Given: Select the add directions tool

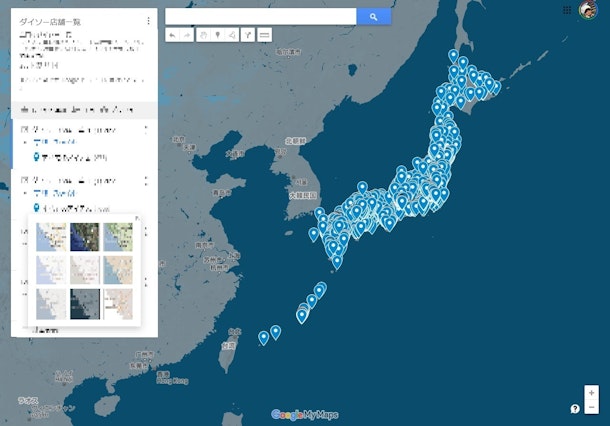Looking at the screenshot, I should [248, 35].
